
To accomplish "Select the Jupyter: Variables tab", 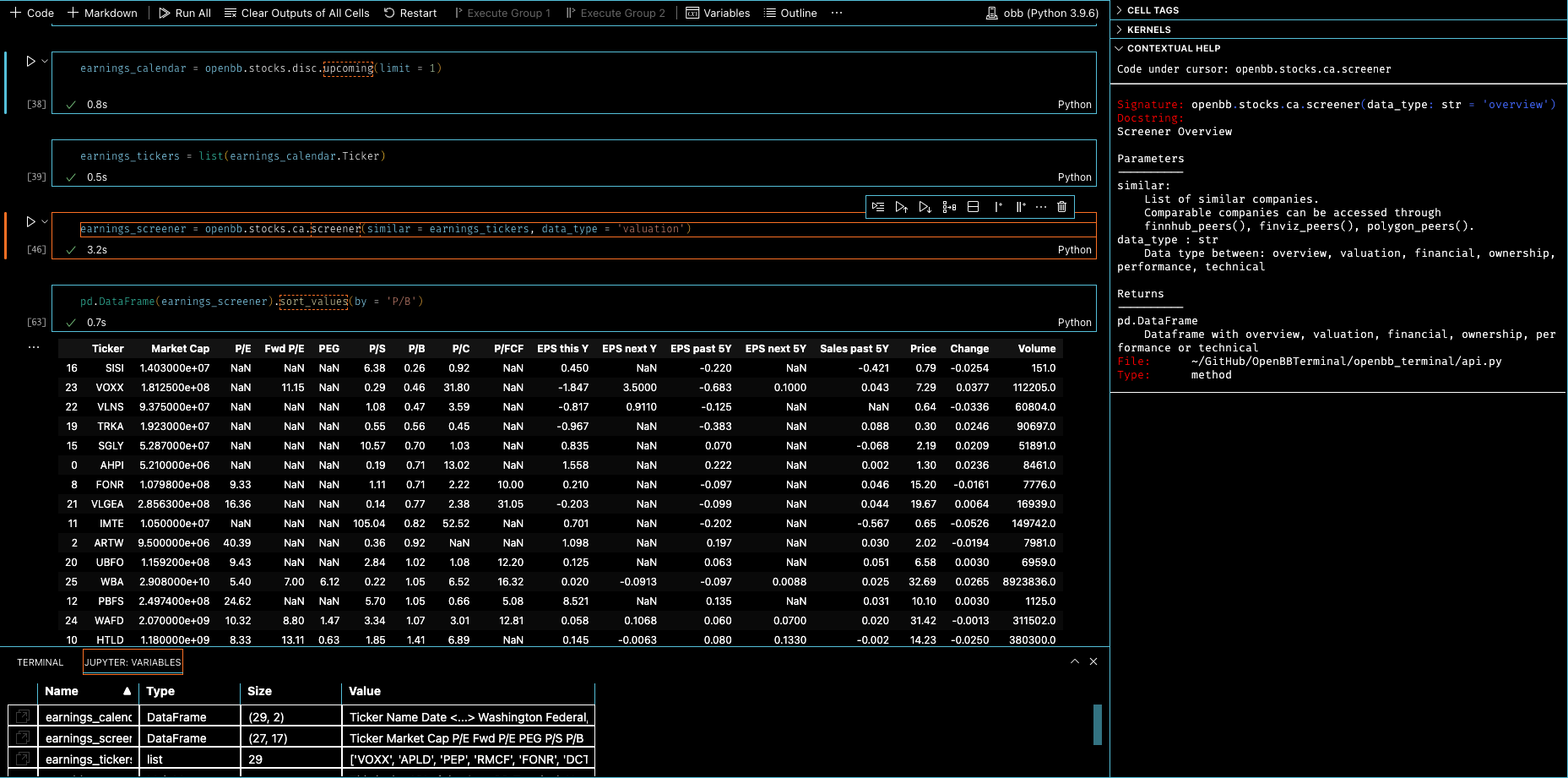I will 133,662.
